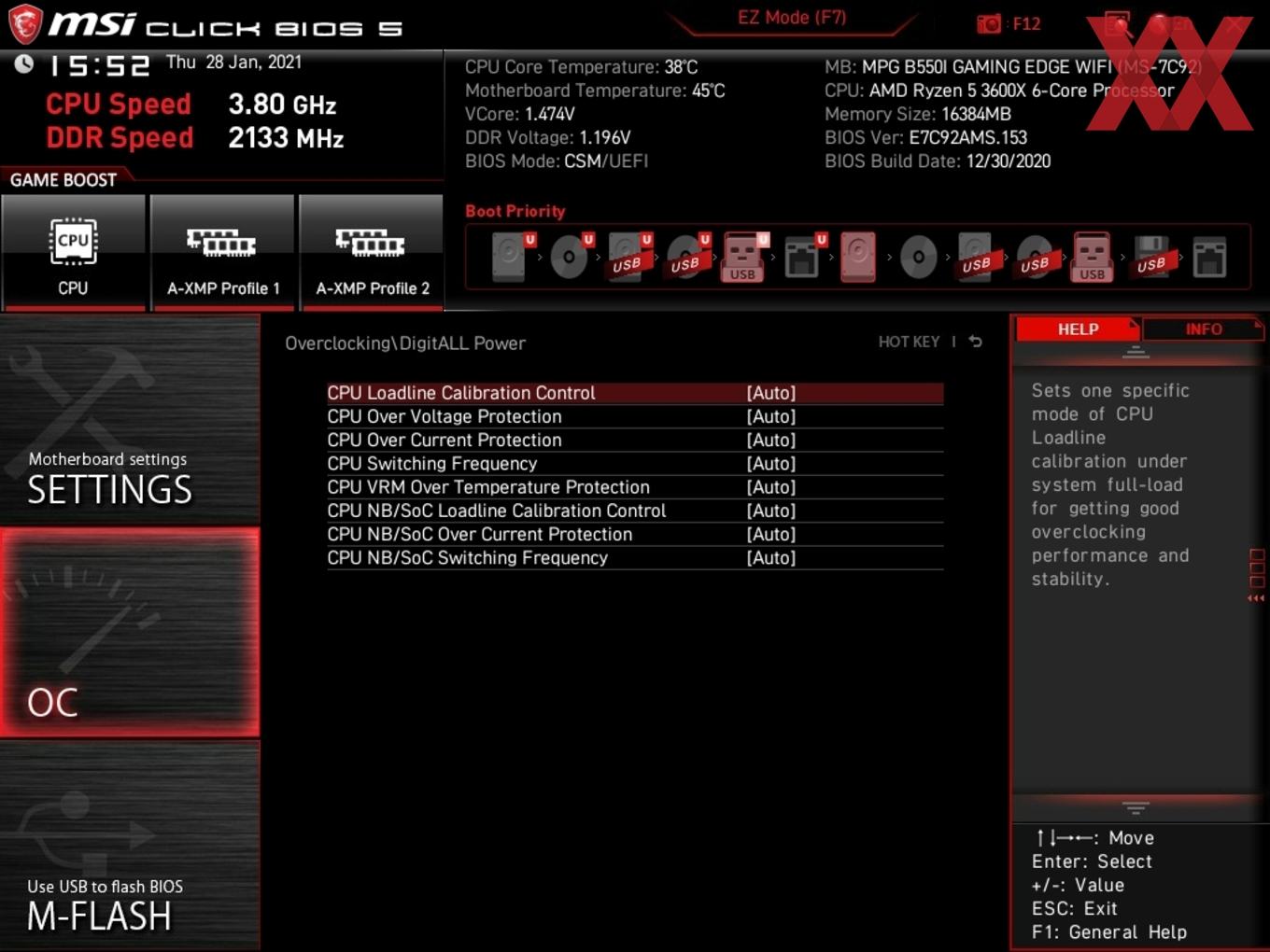Open the SETTINGS motherboard section
This screenshot has height=952, width=1270.
click(x=130, y=419)
